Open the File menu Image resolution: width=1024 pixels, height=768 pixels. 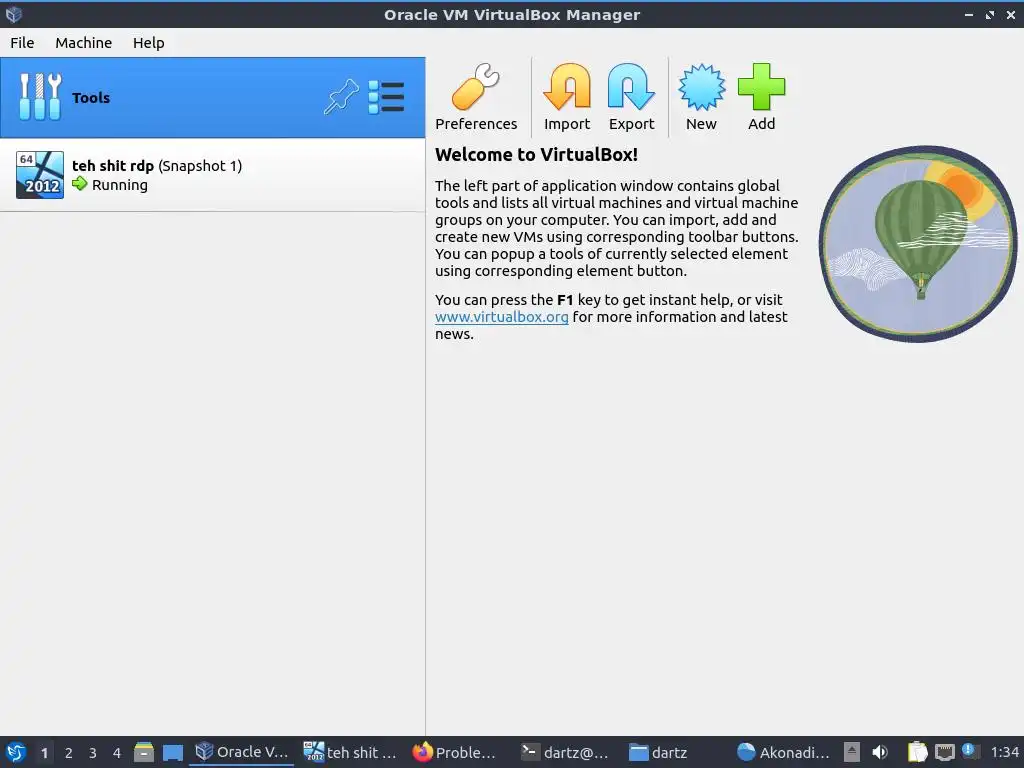pyautogui.click(x=22, y=42)
